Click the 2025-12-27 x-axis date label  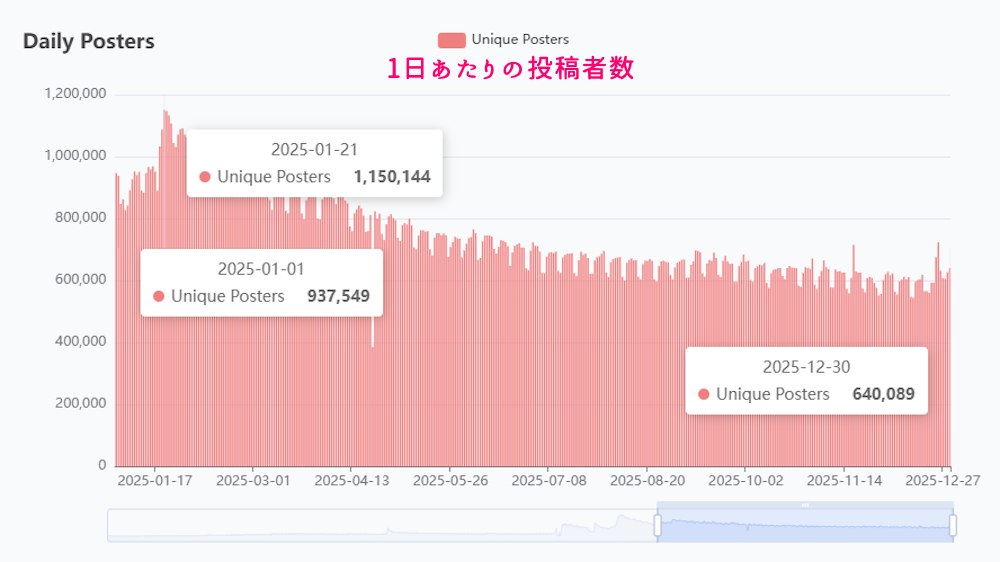tap(942, 480)
